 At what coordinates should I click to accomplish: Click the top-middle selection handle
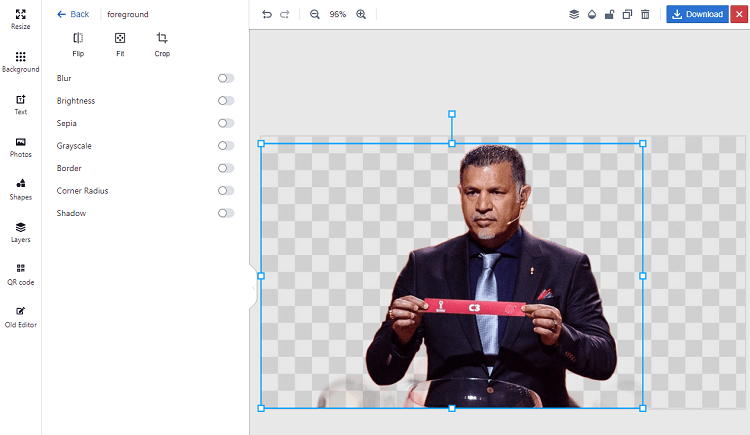[452, 144]
